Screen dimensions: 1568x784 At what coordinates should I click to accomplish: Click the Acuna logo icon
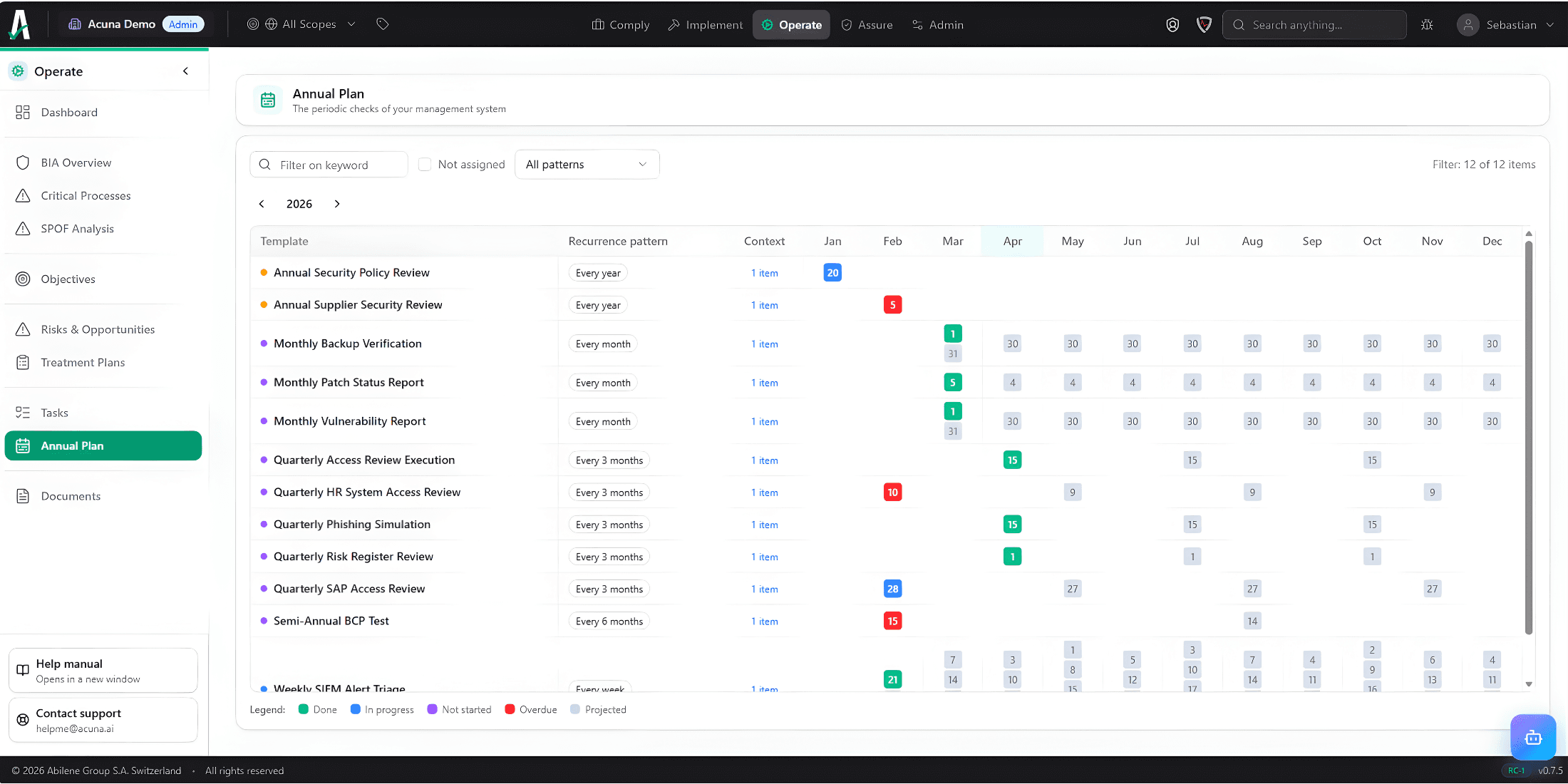[x=20, y=24]
